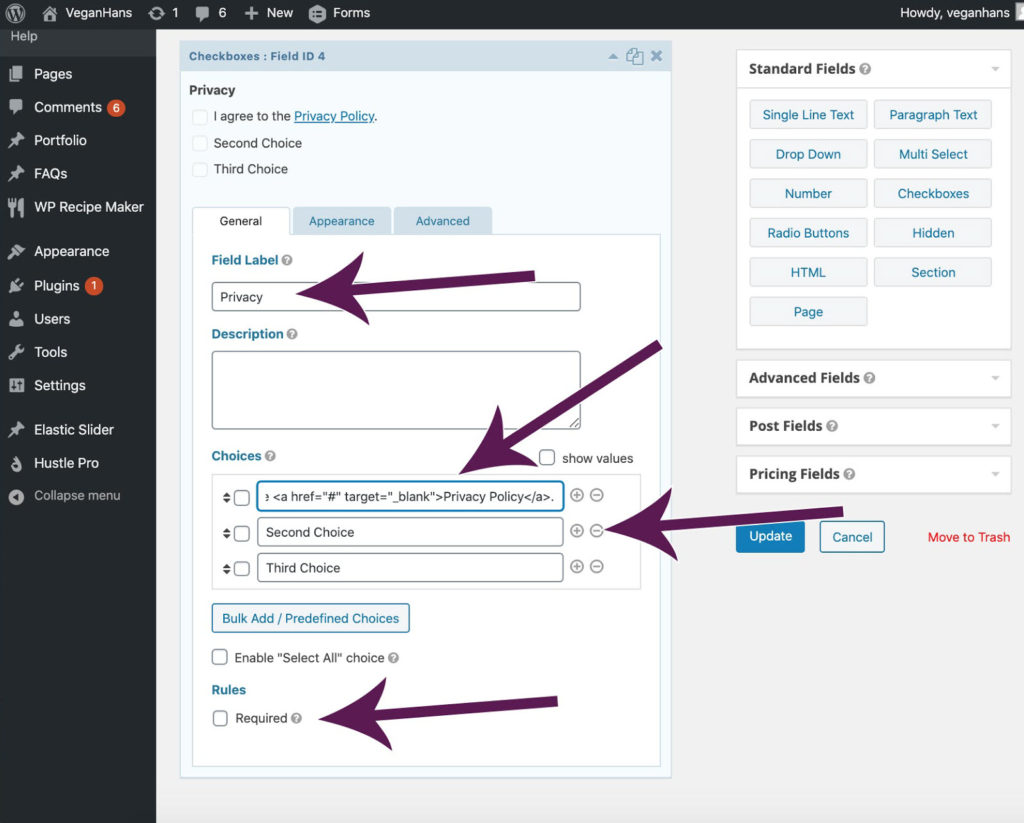Delete the field via the X icon

(656, 57)
